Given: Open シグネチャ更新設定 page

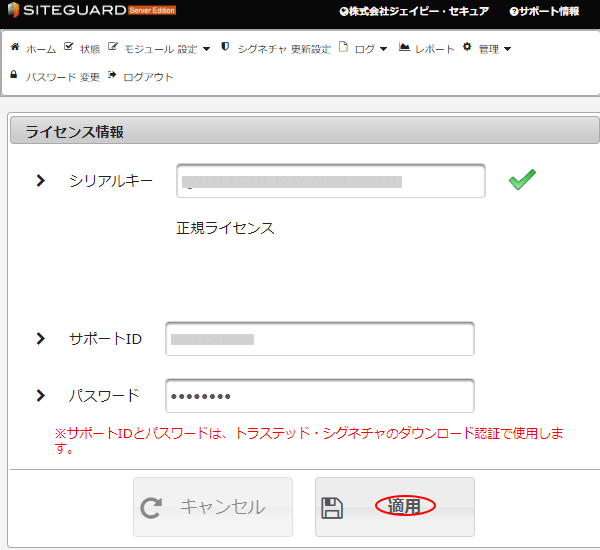Looking at the screenshot, I should 284,49.
